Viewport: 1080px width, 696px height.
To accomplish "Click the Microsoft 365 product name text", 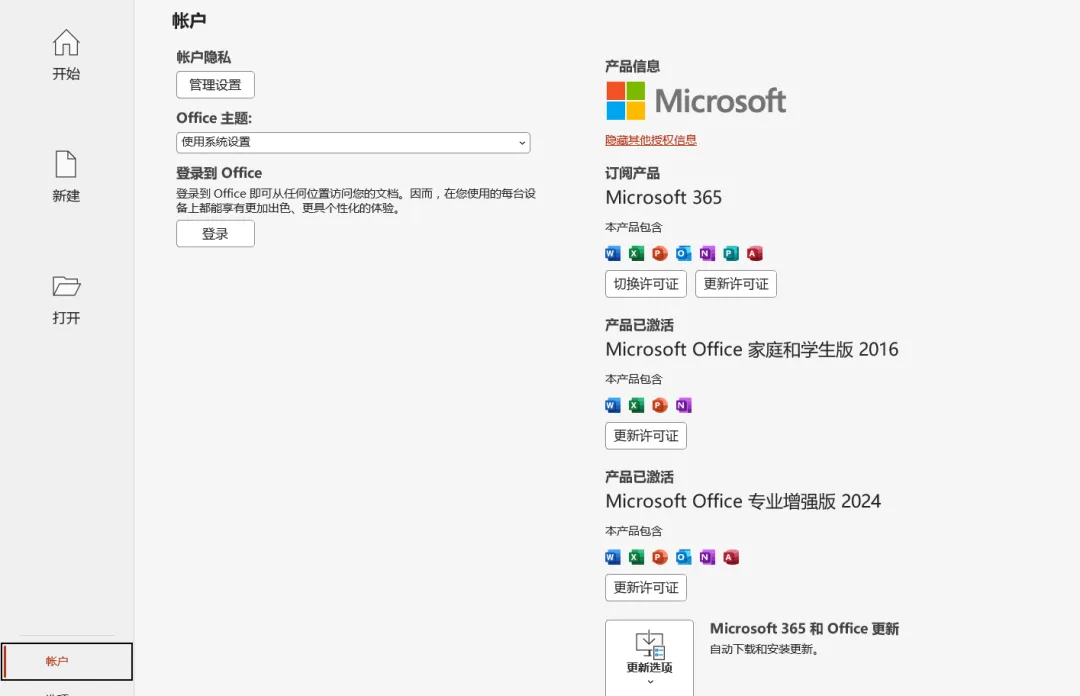I will [x=663, y=198].
